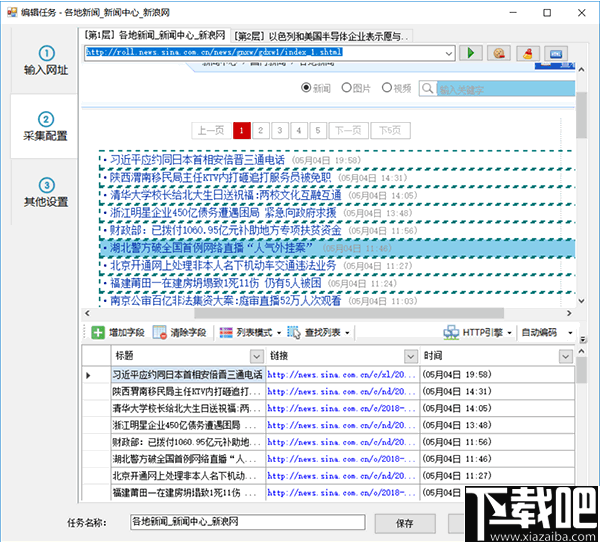Switch to 第1层 各地新闻 tab
600x542 pixels.
155,35
